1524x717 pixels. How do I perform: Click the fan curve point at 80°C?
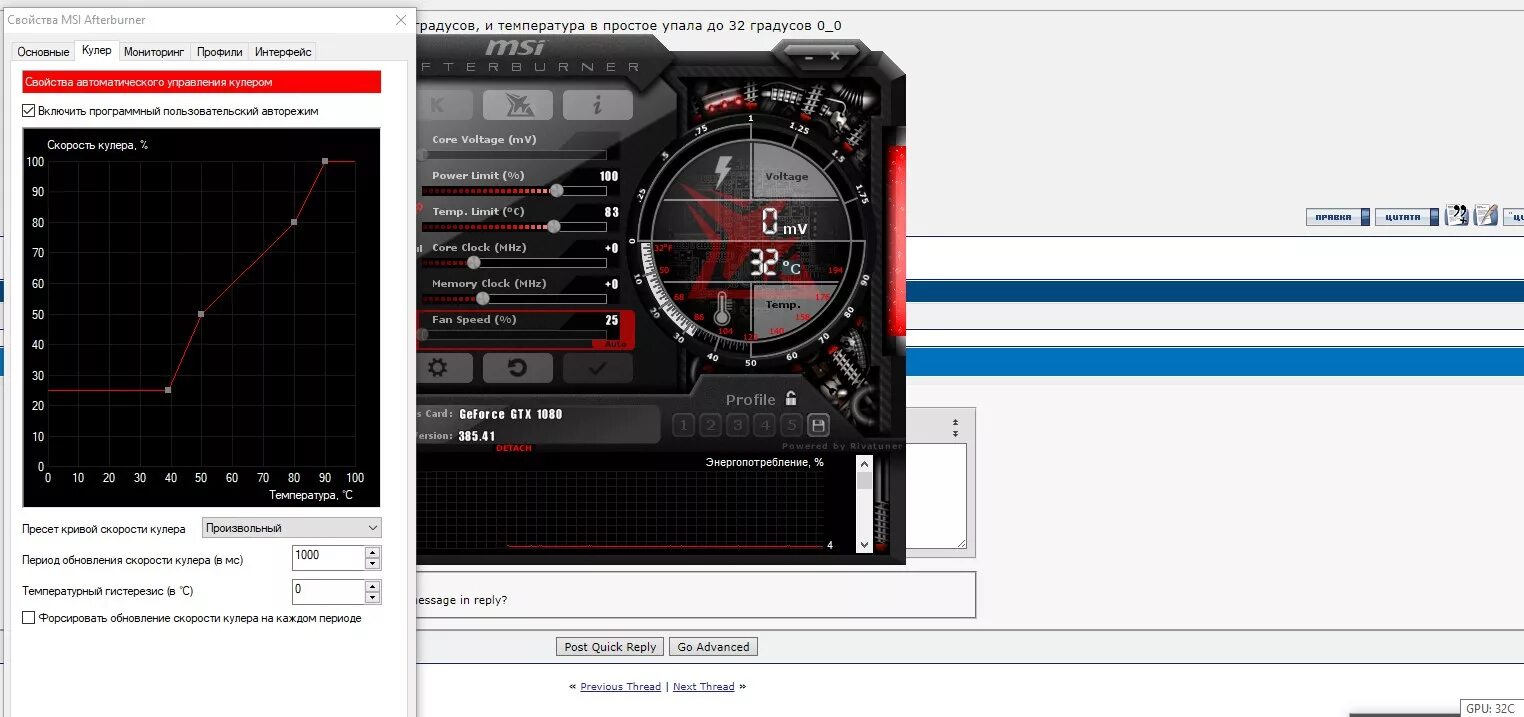(294, 222)
